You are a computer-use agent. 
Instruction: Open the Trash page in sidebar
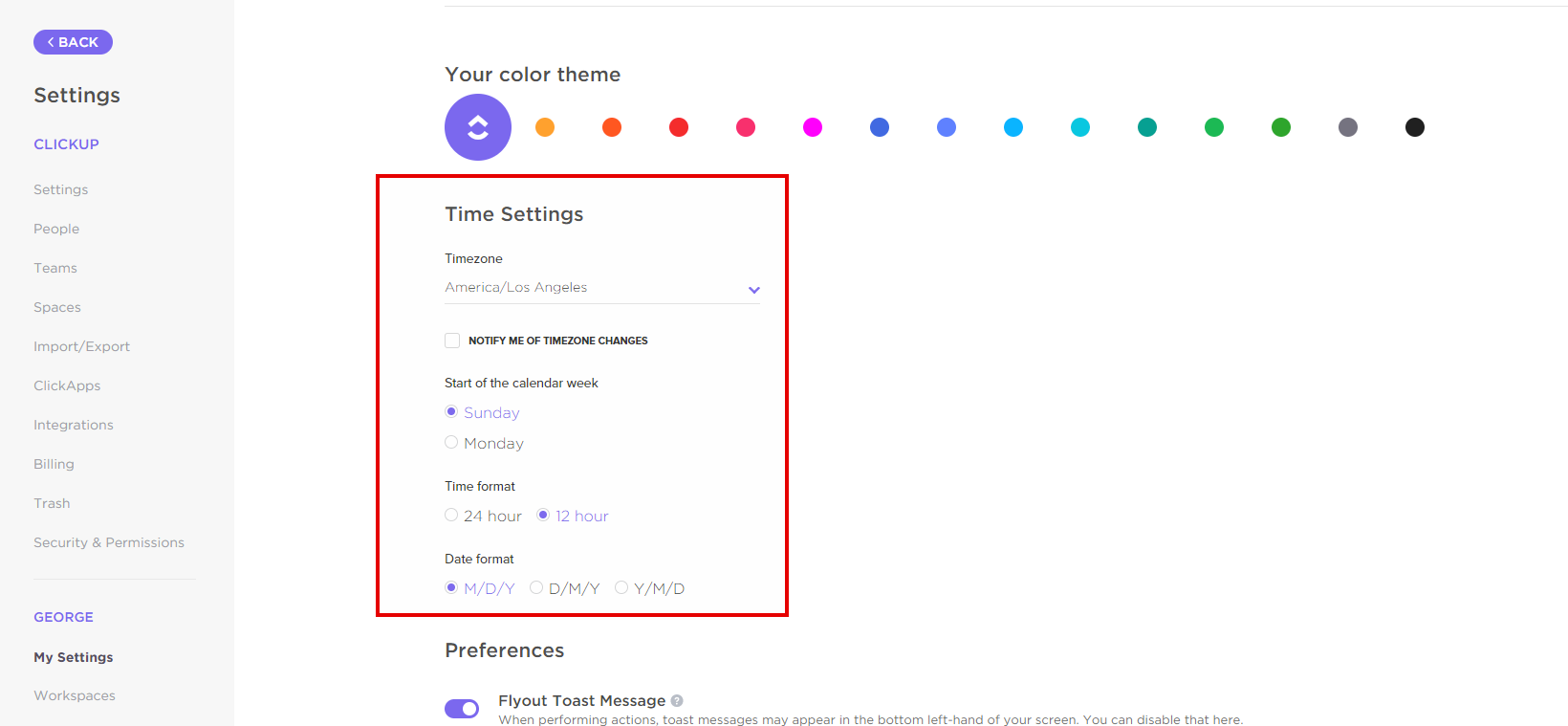pyautogui.click(x=52, y=503)
